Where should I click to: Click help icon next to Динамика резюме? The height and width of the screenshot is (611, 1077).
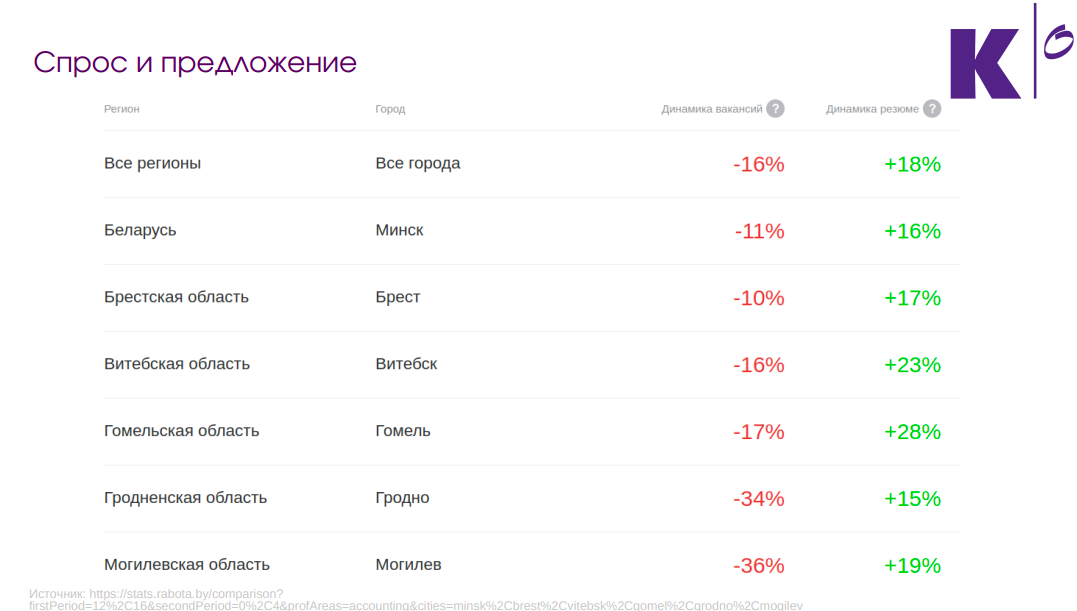(931, 108)
